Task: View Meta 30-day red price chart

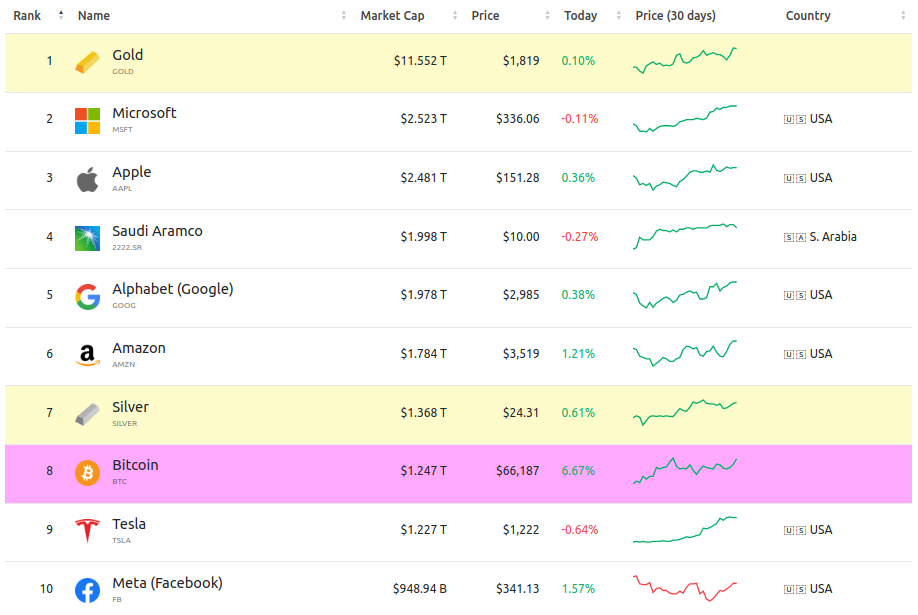Action: tap(685, 588)
